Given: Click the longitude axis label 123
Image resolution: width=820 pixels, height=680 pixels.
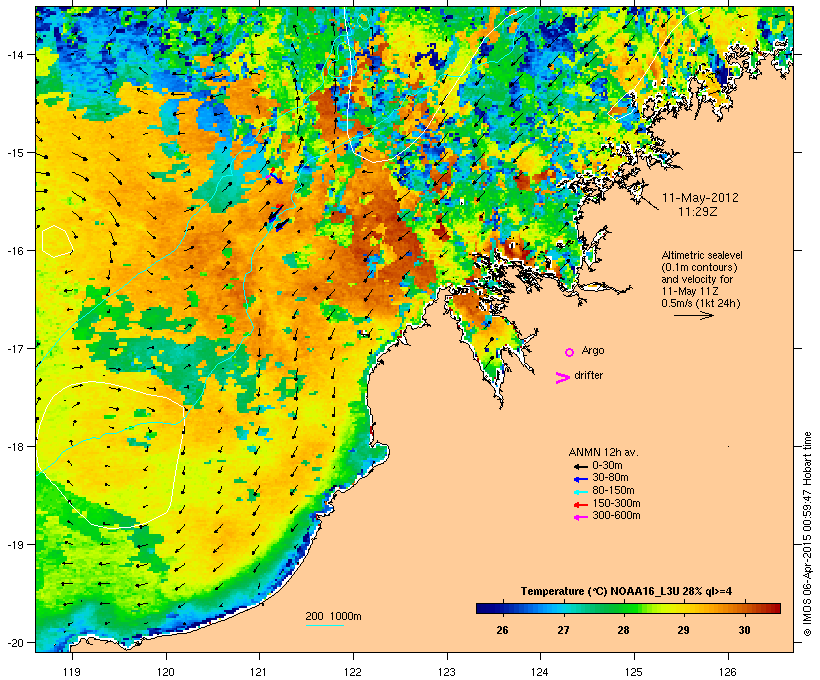Looking at the screenshot, I should (447, 672).
